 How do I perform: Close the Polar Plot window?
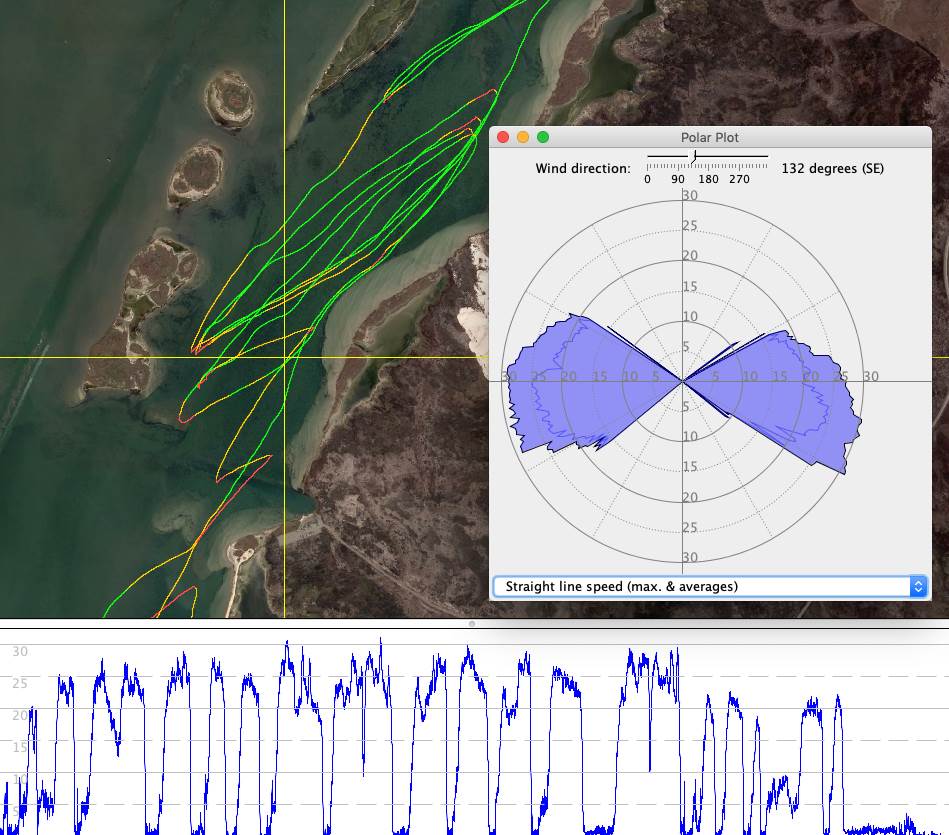(x=503, y=137)
